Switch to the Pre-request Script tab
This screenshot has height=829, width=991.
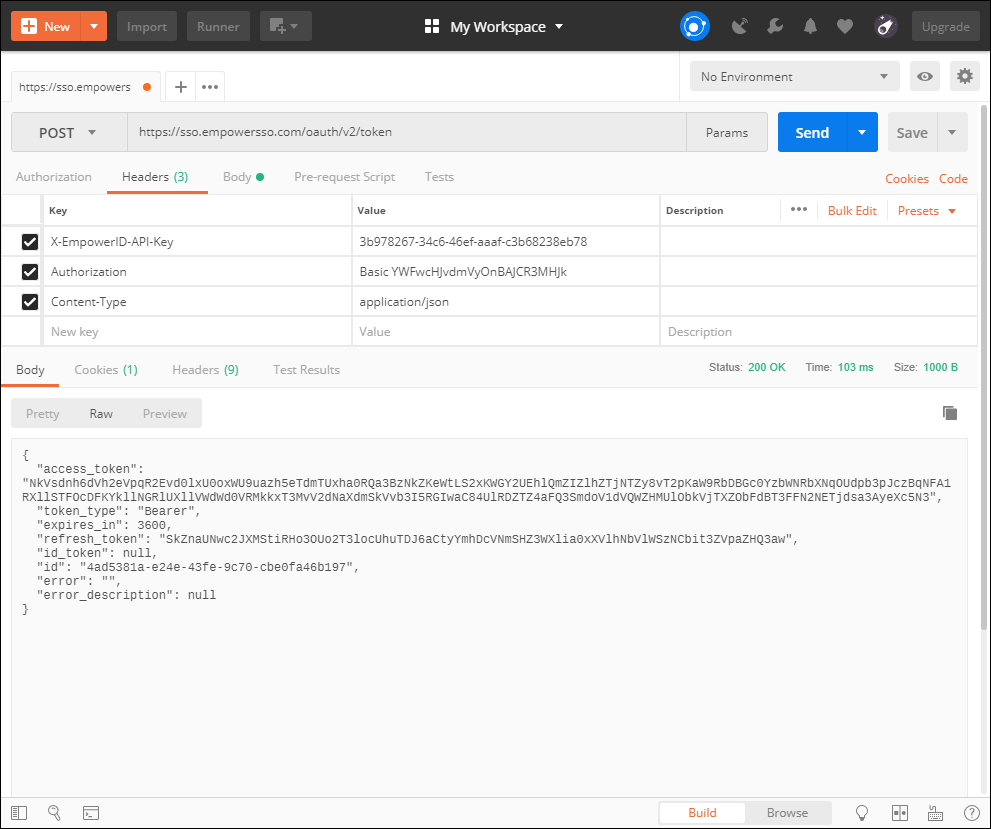pyautogui.click(x=344, y=177)
